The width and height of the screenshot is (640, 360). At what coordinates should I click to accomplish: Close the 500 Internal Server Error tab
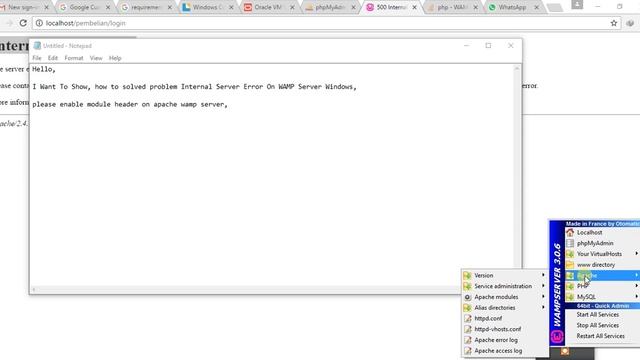coord(414,7)
